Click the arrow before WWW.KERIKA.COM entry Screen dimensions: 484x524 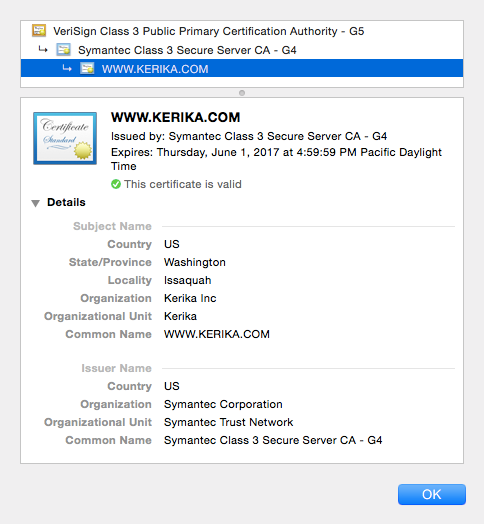pos(67,69)
